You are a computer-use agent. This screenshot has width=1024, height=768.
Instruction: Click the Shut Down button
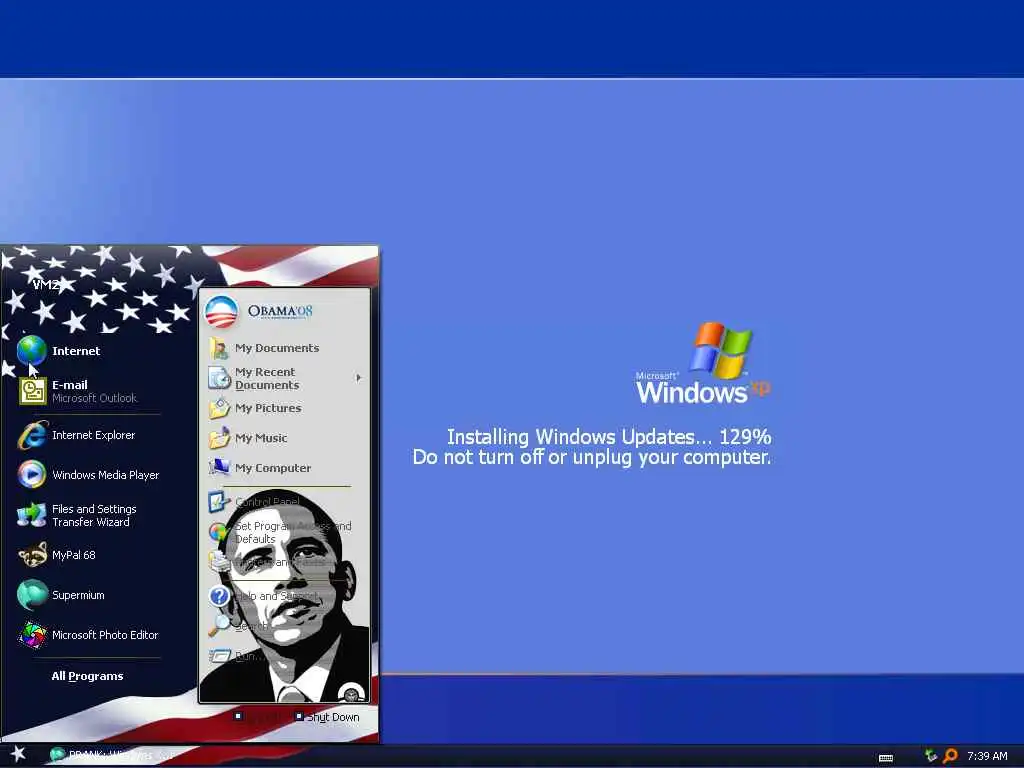[x=327, y=717]
